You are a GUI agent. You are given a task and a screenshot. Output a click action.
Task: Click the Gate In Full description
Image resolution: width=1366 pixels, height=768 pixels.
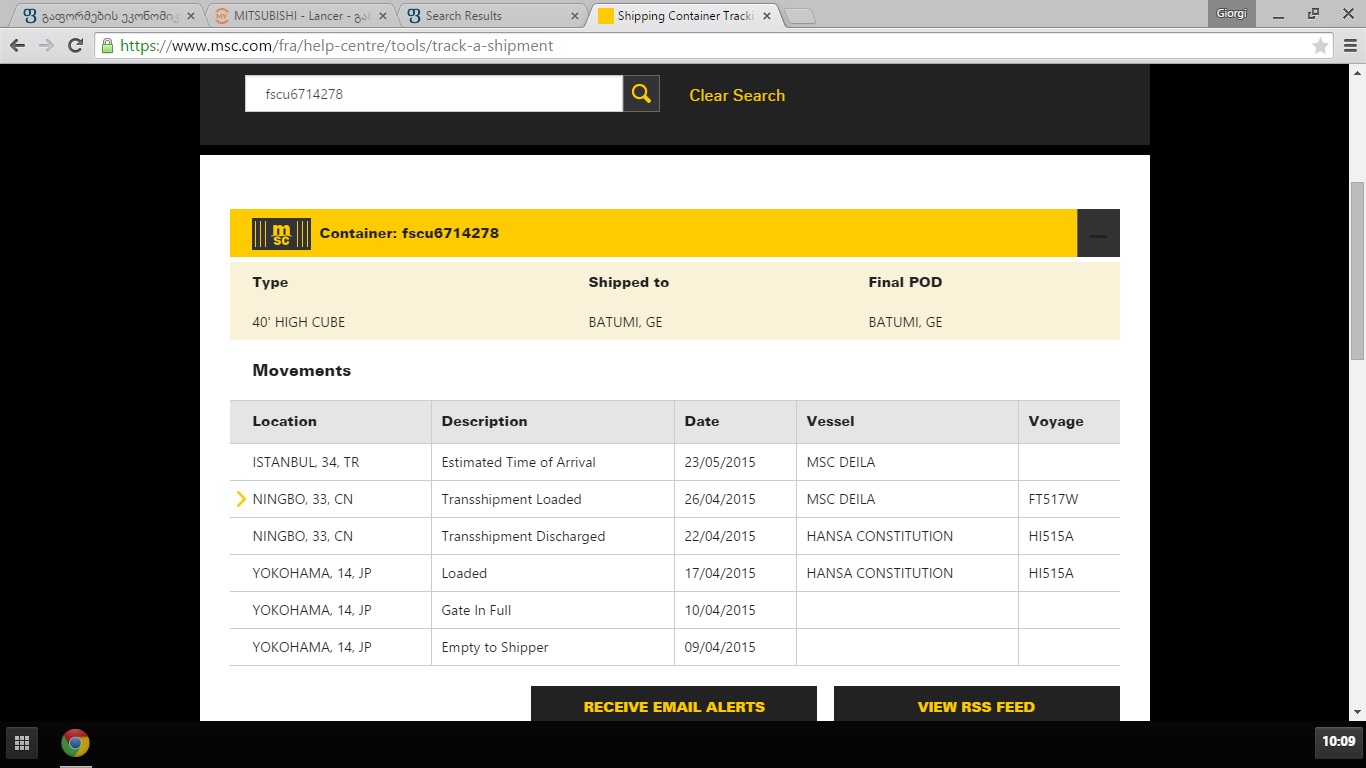[476, 610]
